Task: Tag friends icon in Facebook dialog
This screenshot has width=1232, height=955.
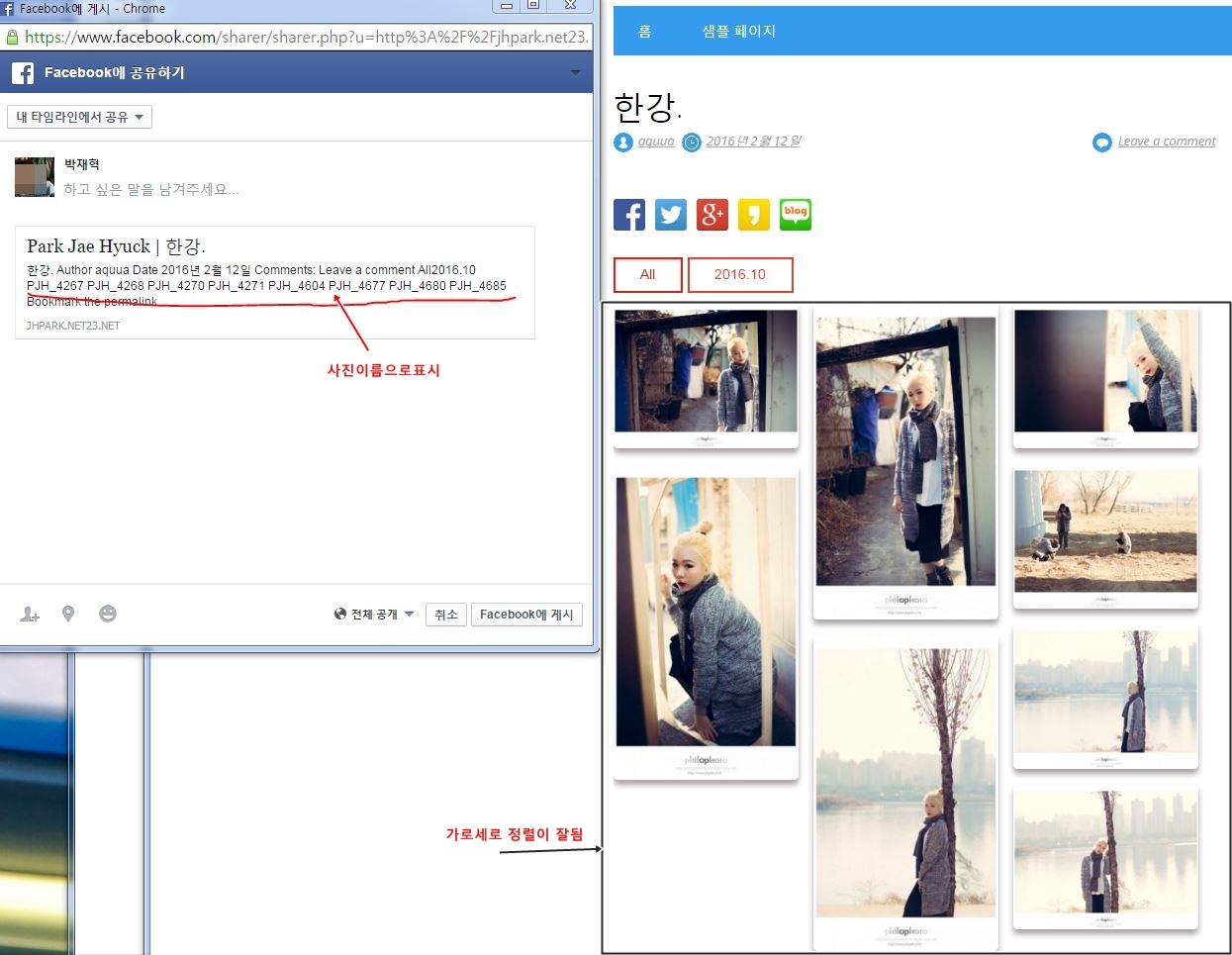Action: click(x=30, y=615)
